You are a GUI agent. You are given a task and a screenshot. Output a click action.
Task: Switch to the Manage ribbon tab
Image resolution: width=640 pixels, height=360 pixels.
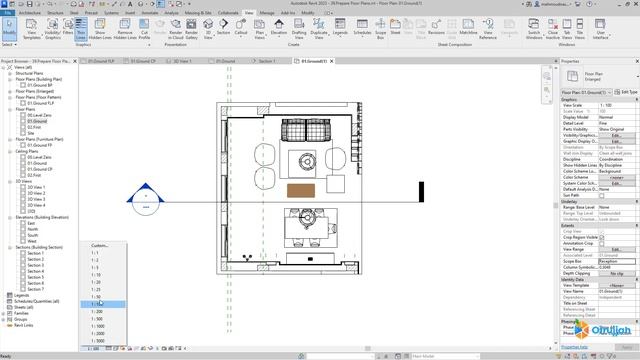pyautogui.click(x=267, y=13)
